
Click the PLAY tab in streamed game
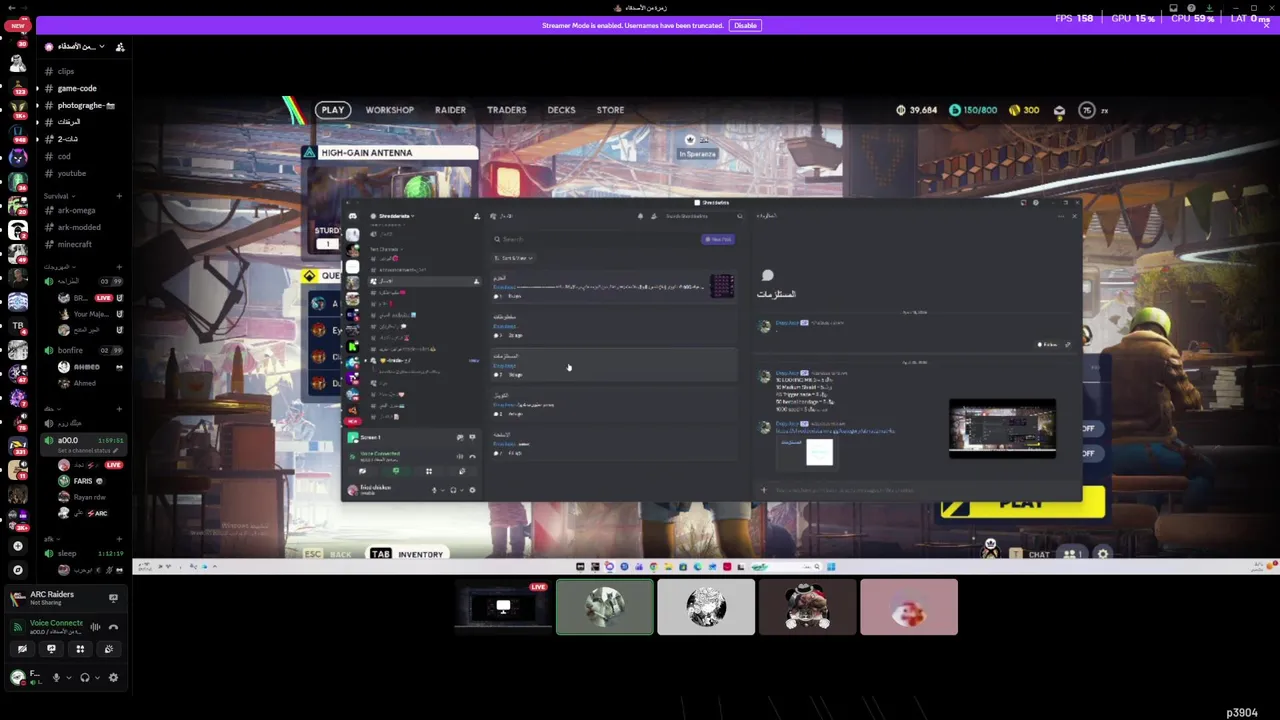(x=333, y=110)
